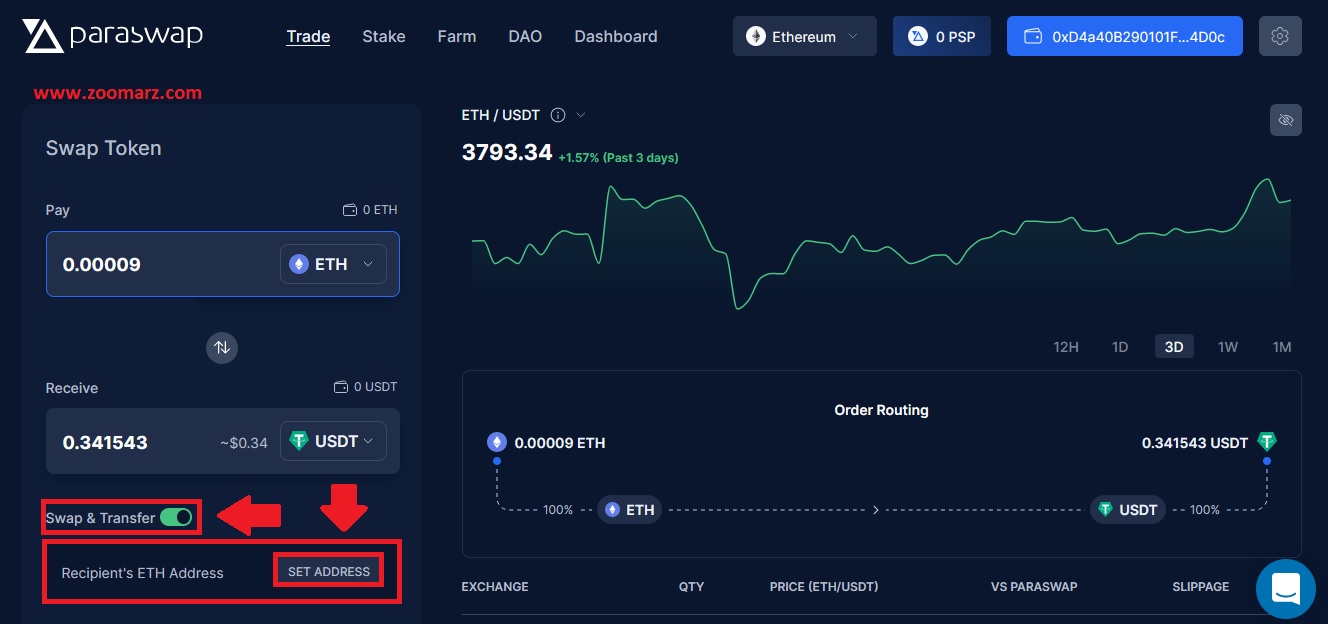Click the ~$0.34 estimated value text
Screen dimensions: 1328x624
(x=244, y=442)
